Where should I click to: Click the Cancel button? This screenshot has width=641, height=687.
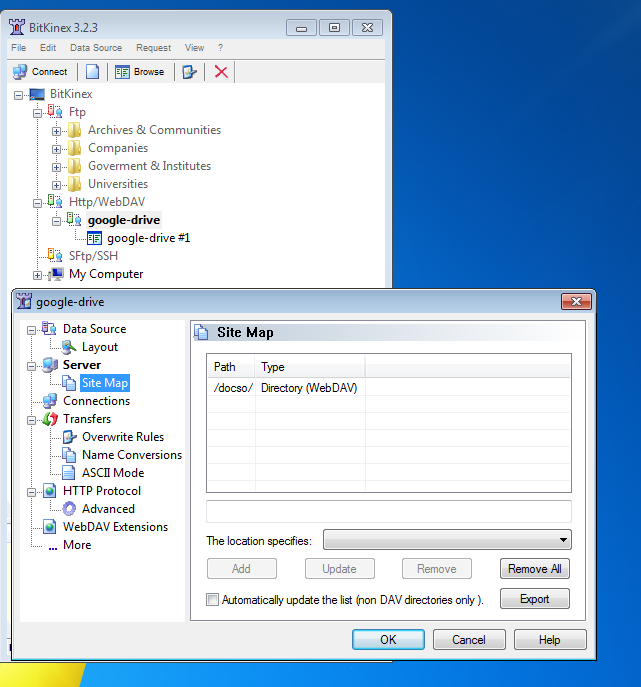click(469, 640)
